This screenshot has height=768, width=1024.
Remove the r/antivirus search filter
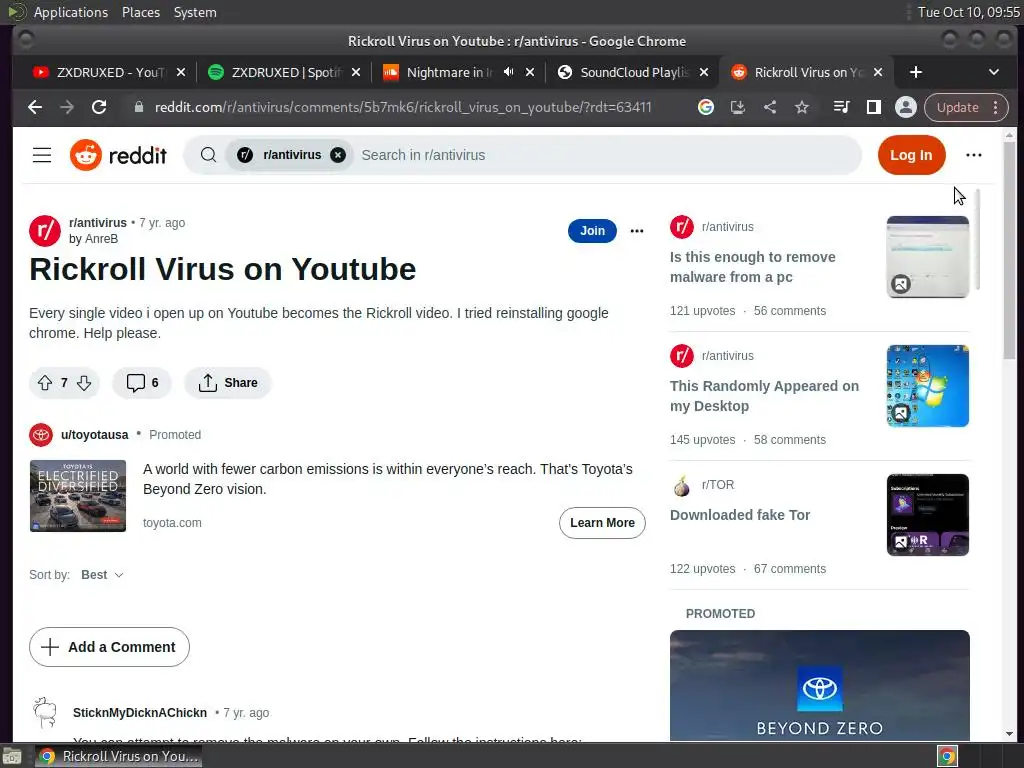[x=338, y=155]
